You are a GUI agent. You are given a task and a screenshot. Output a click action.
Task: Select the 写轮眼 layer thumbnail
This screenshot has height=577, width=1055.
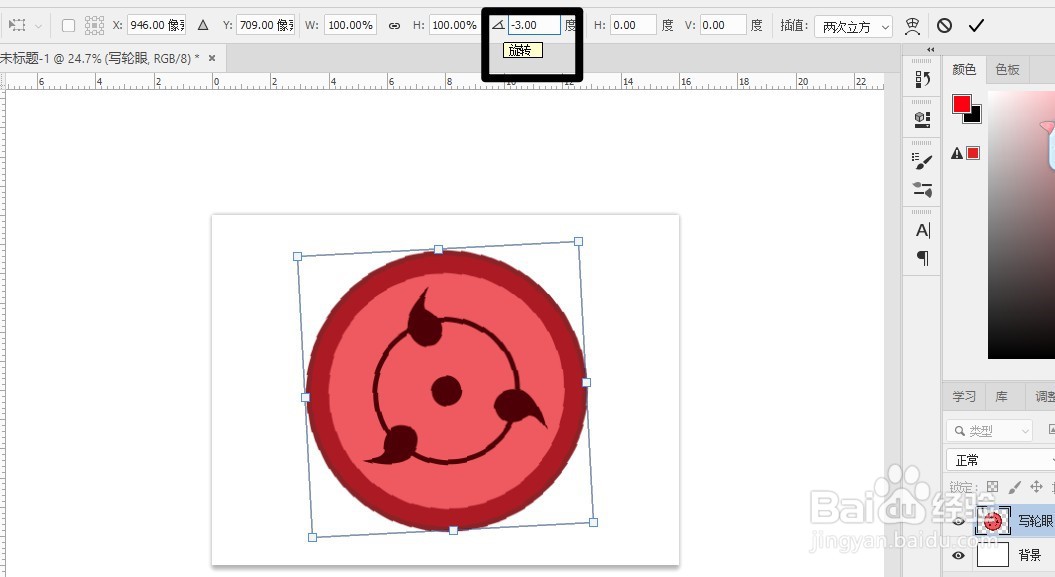point(993,521)
